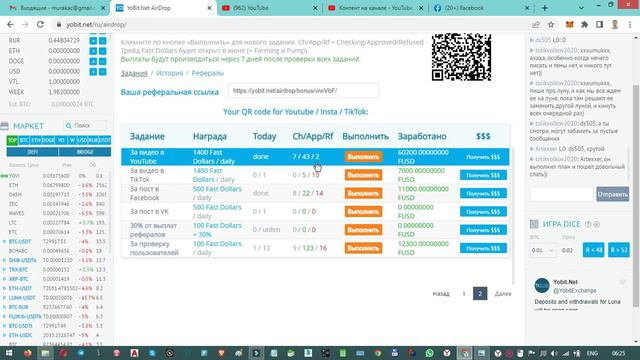Image resolution: width=640 pixels, height=360 pixels.
Task: Click Выполнить for the VK post task
Action: click(363, 211)
